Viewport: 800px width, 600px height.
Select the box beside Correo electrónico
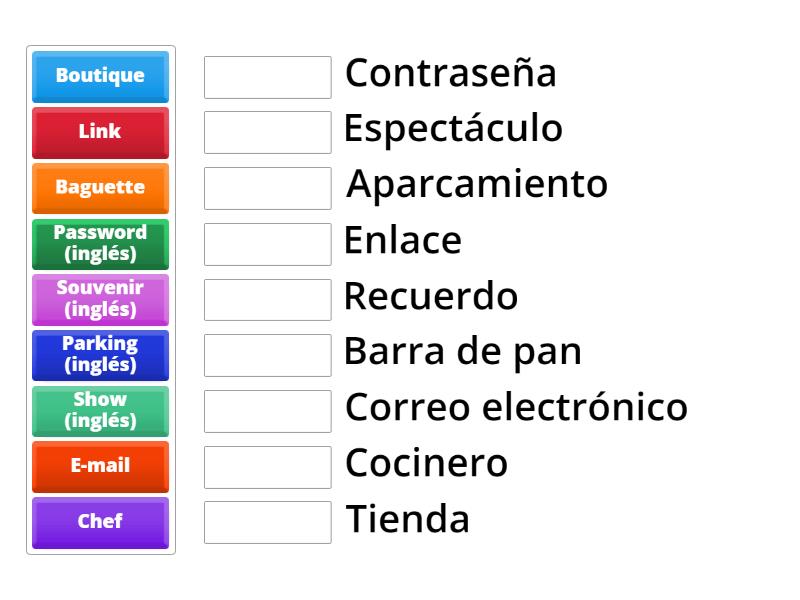267,411
